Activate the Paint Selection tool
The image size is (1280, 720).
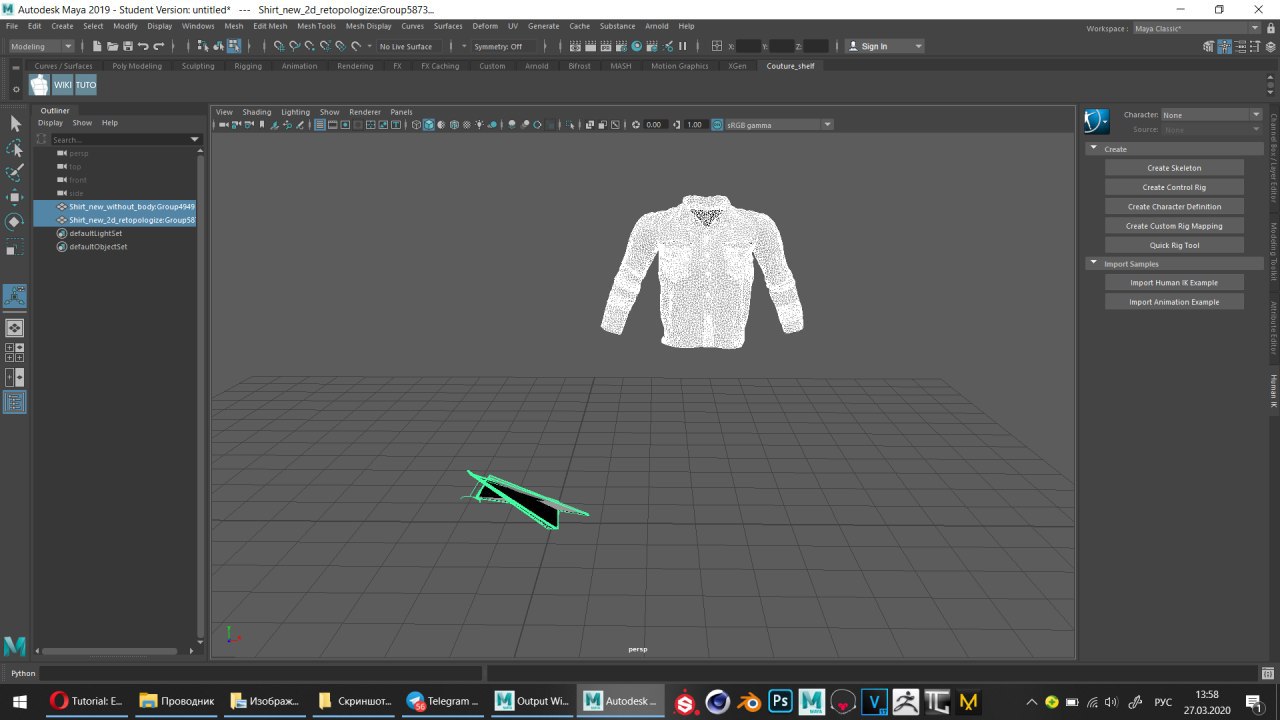click(x=15, y=173)
